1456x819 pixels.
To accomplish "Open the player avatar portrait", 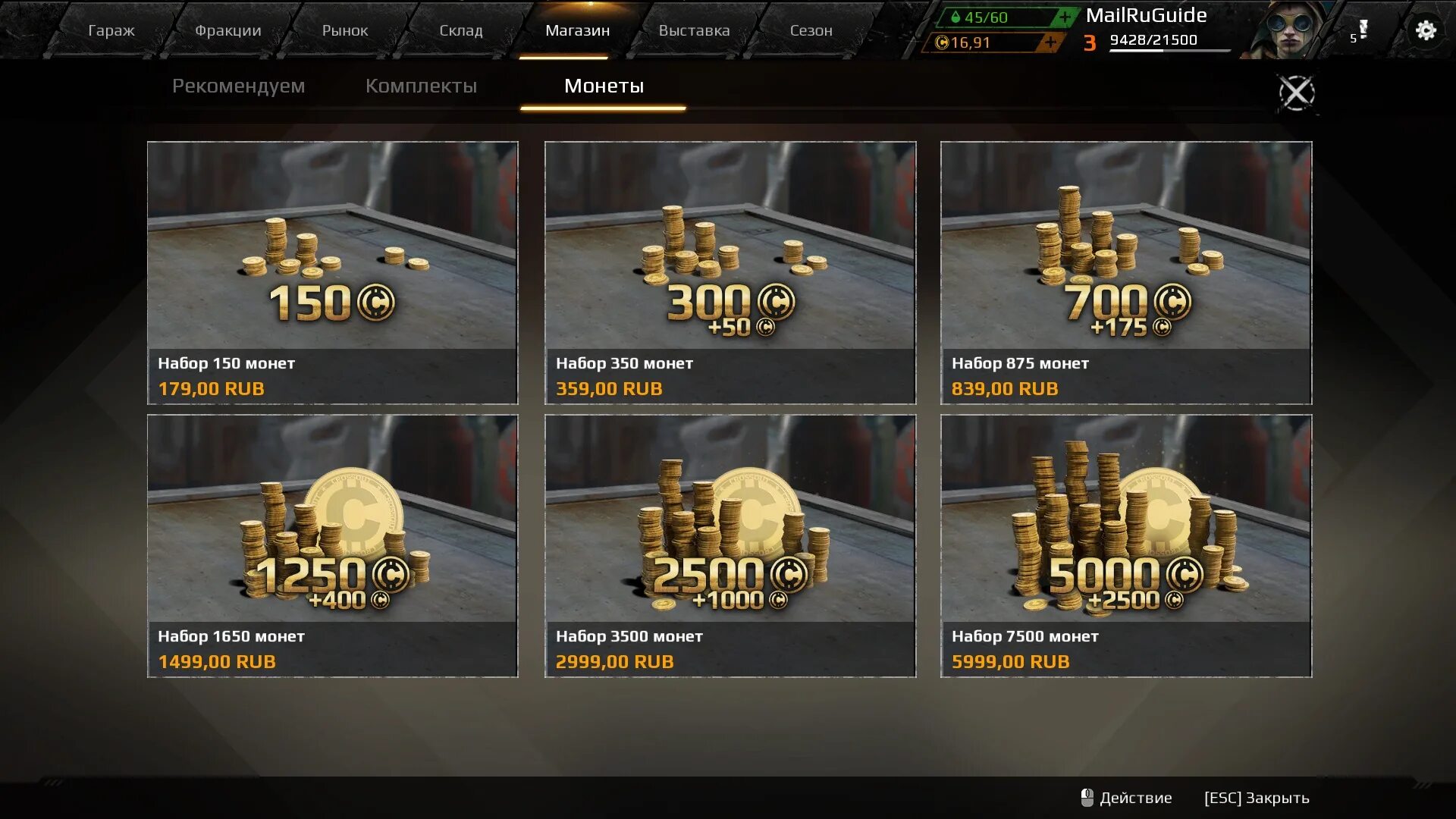I will (1287, 30).
